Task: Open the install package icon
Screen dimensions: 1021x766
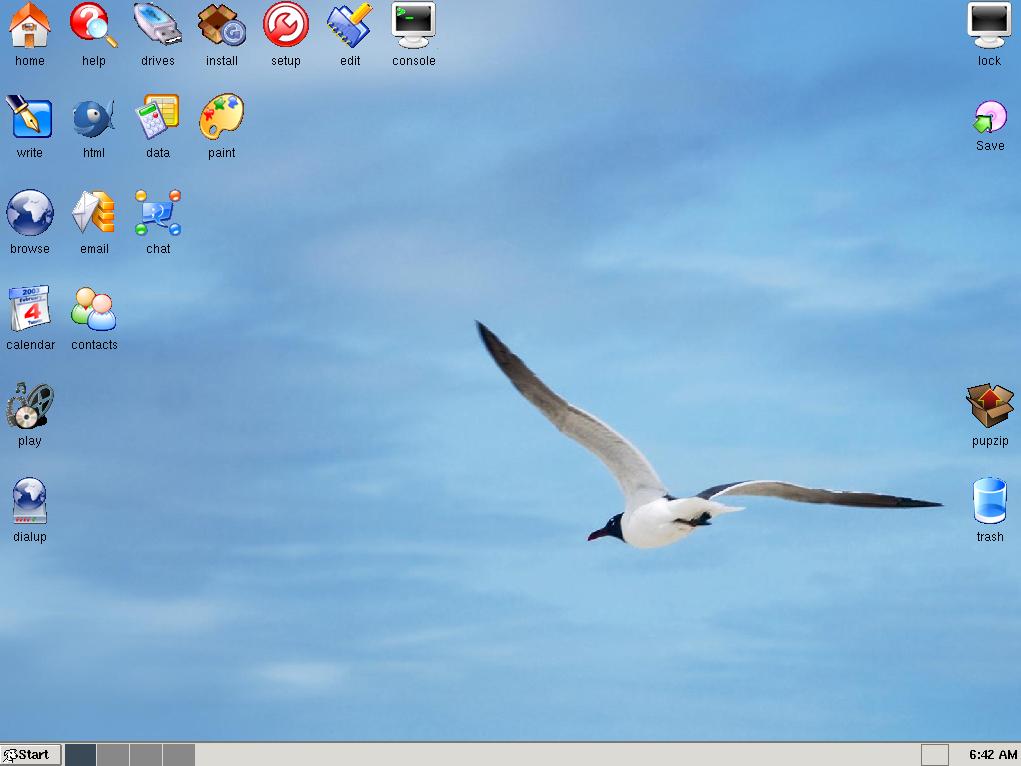Action: [x=222, y=25]
